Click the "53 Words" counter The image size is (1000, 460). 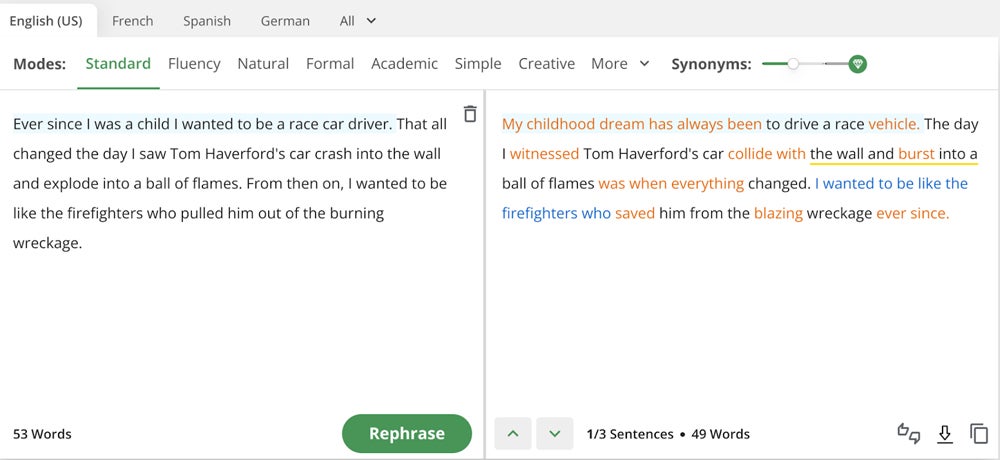(42, 434)
